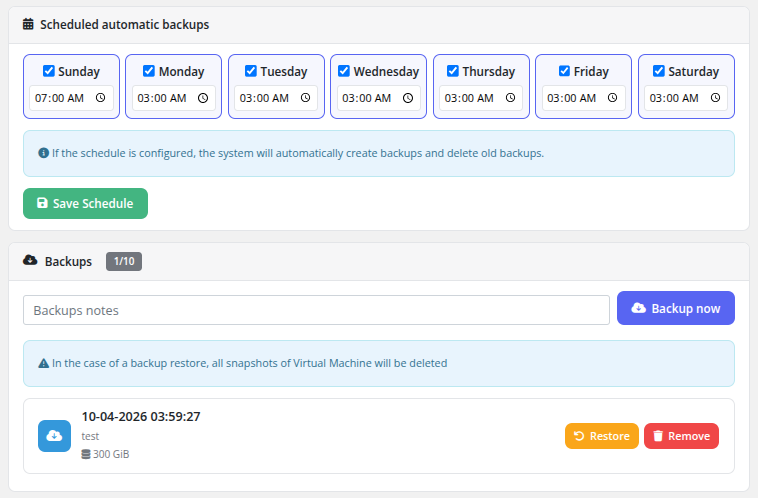The image size is (758, 498).
Task: Click the cloud icon beside Backups heading
Action: click(30, 260)
